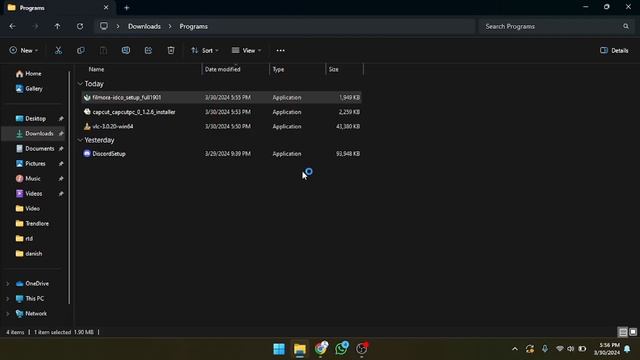The image size is (640, 360).
Task: Switch to details list view icon
Action: point(623,332)
